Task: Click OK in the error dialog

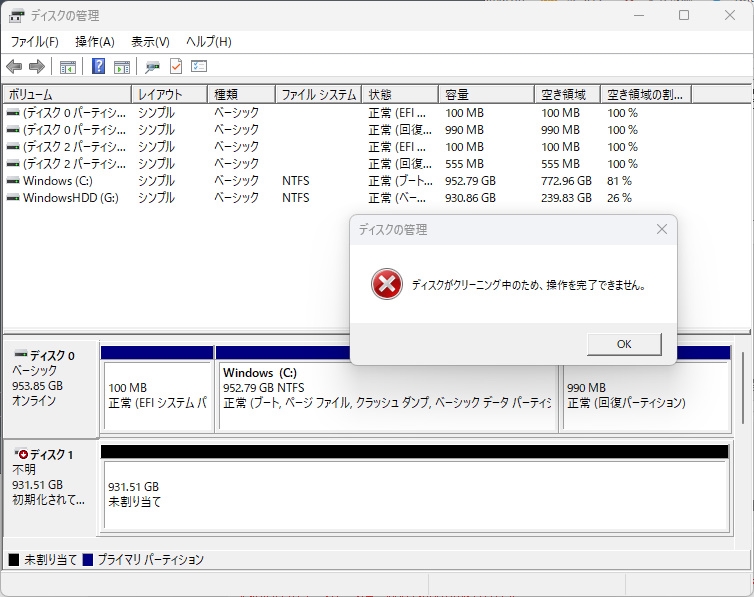Action: click(x=624, y=344)
